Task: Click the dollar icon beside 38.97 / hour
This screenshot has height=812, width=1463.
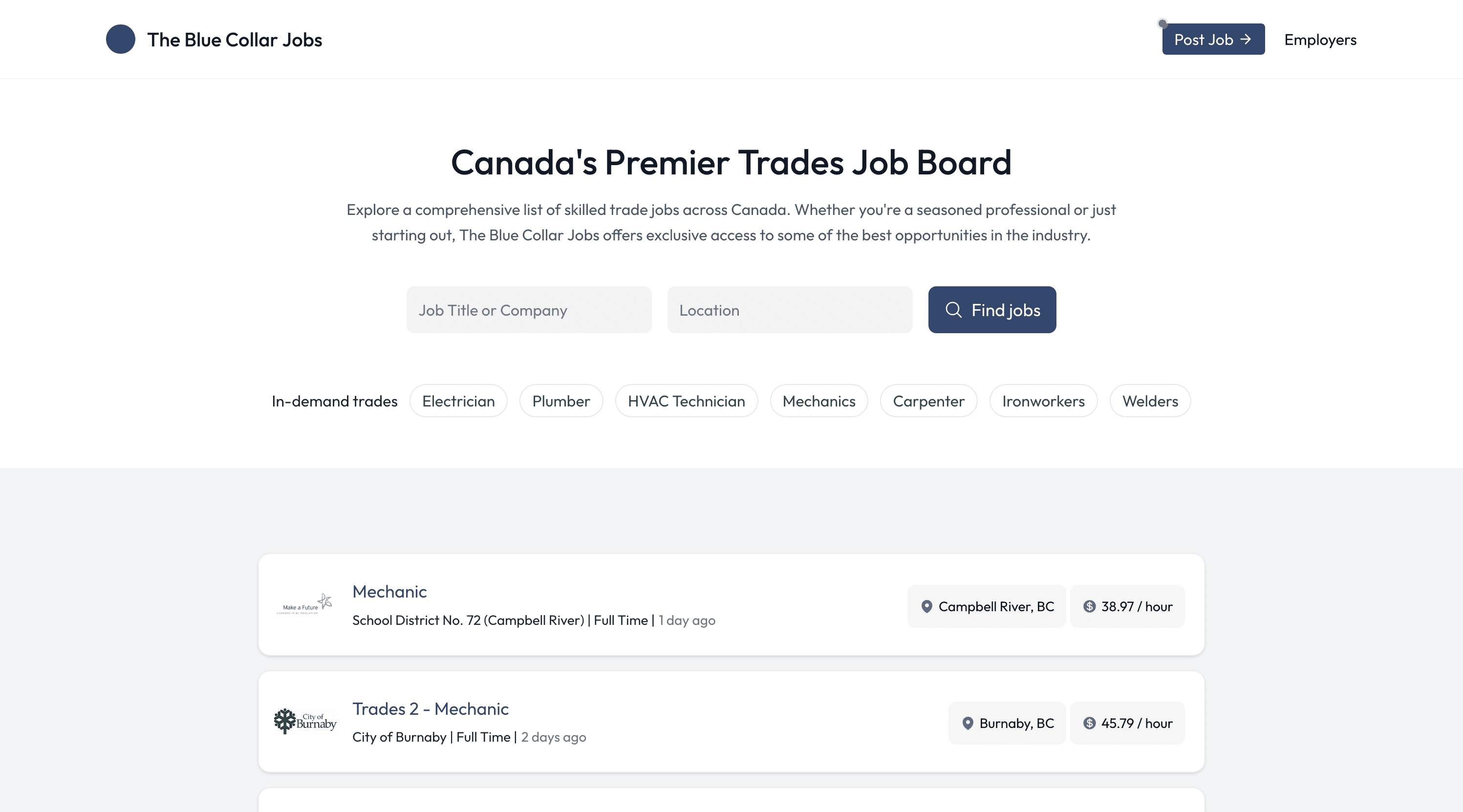Action: [x=1089, y=606]
